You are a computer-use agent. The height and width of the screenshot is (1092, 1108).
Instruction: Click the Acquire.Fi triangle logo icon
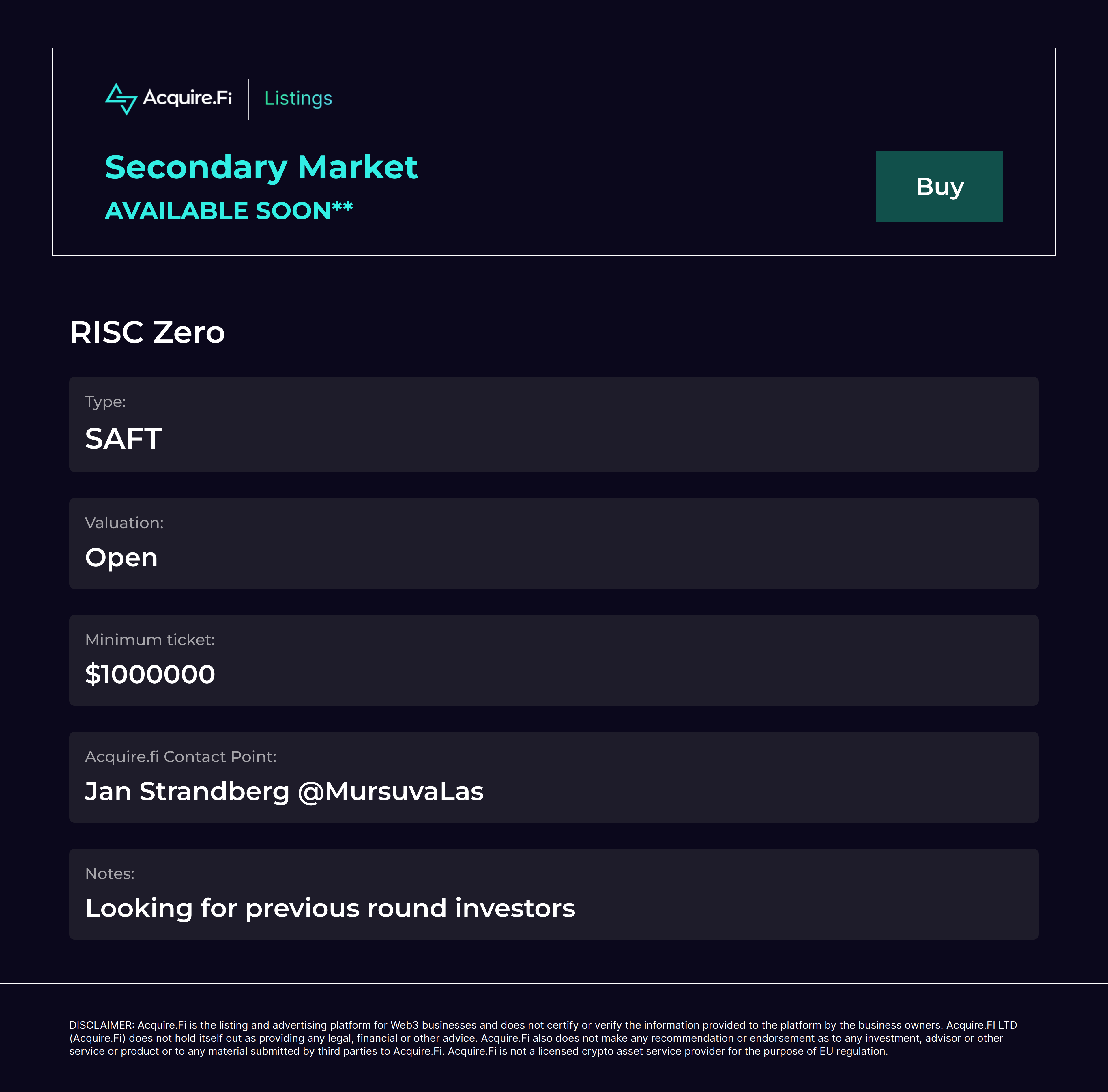tap(121, 99)
